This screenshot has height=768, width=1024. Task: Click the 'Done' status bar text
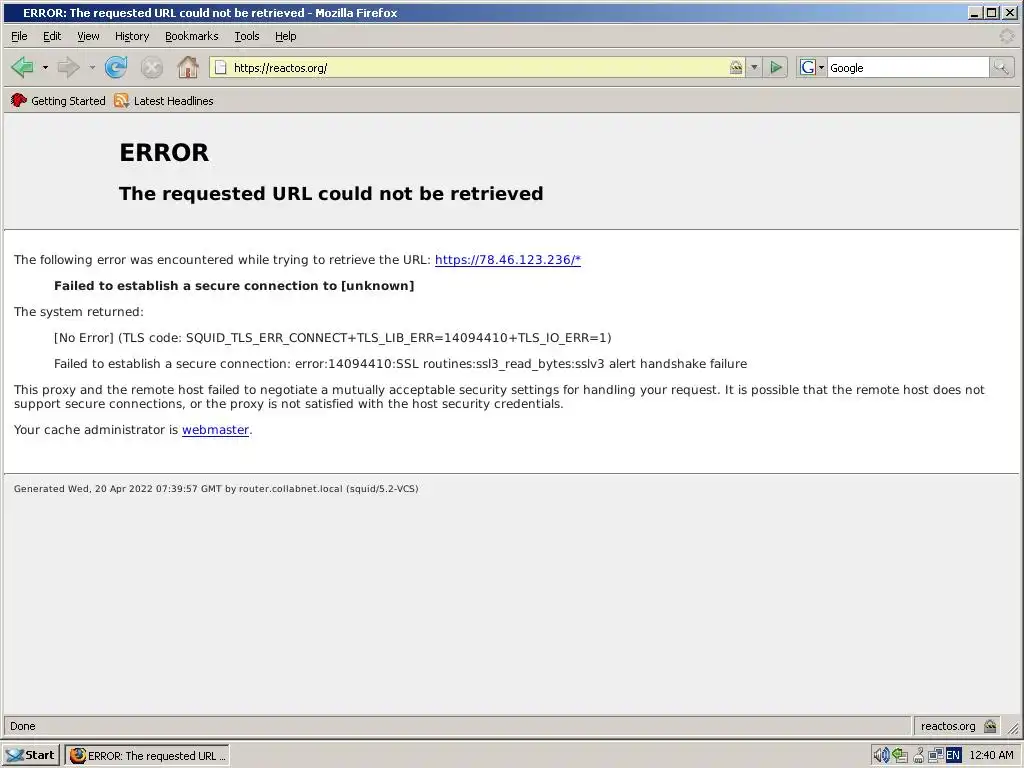[23, 726]
